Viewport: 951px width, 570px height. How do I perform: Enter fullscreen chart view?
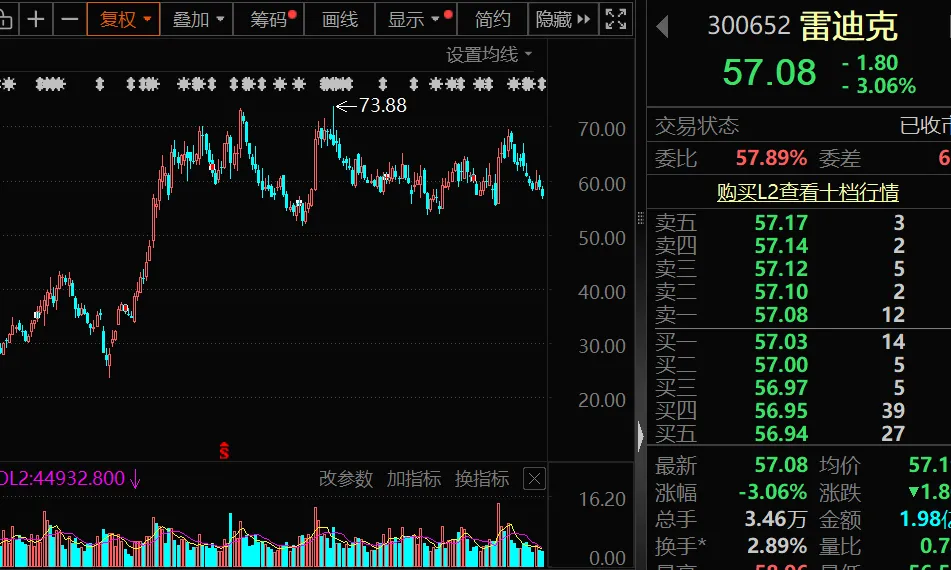coord(616,19)
